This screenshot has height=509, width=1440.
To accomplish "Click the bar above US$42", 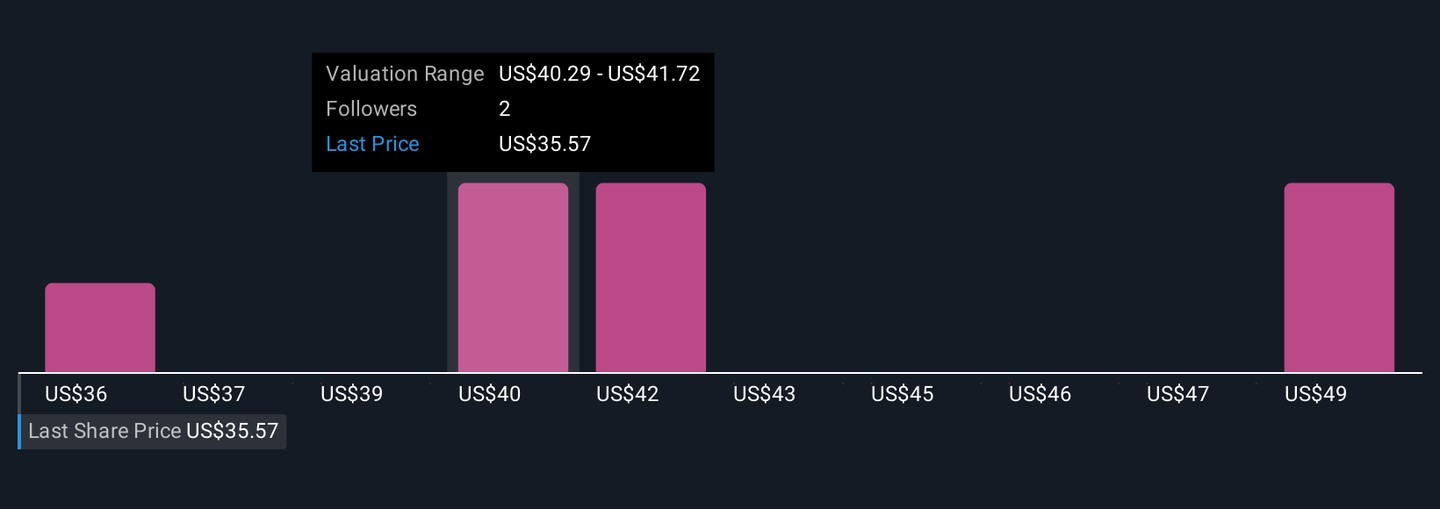I will point(651,278).
